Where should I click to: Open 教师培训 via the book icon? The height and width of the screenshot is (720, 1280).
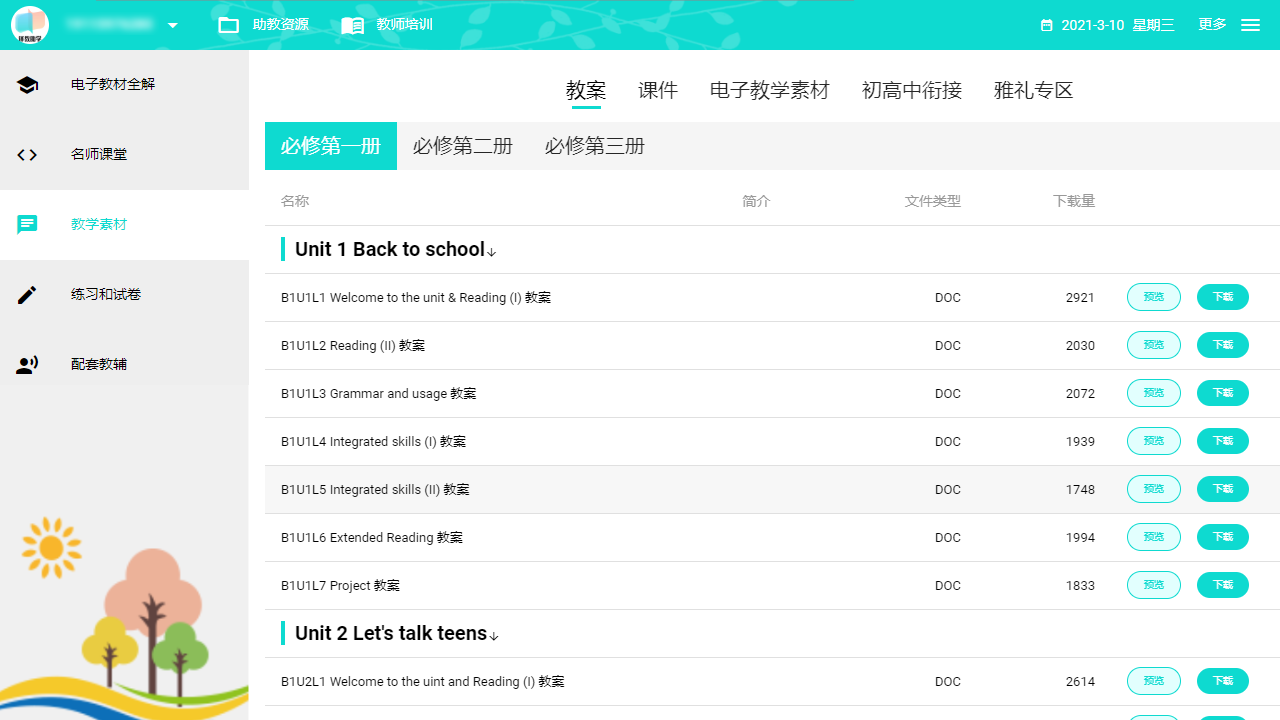tap(352, 25)
